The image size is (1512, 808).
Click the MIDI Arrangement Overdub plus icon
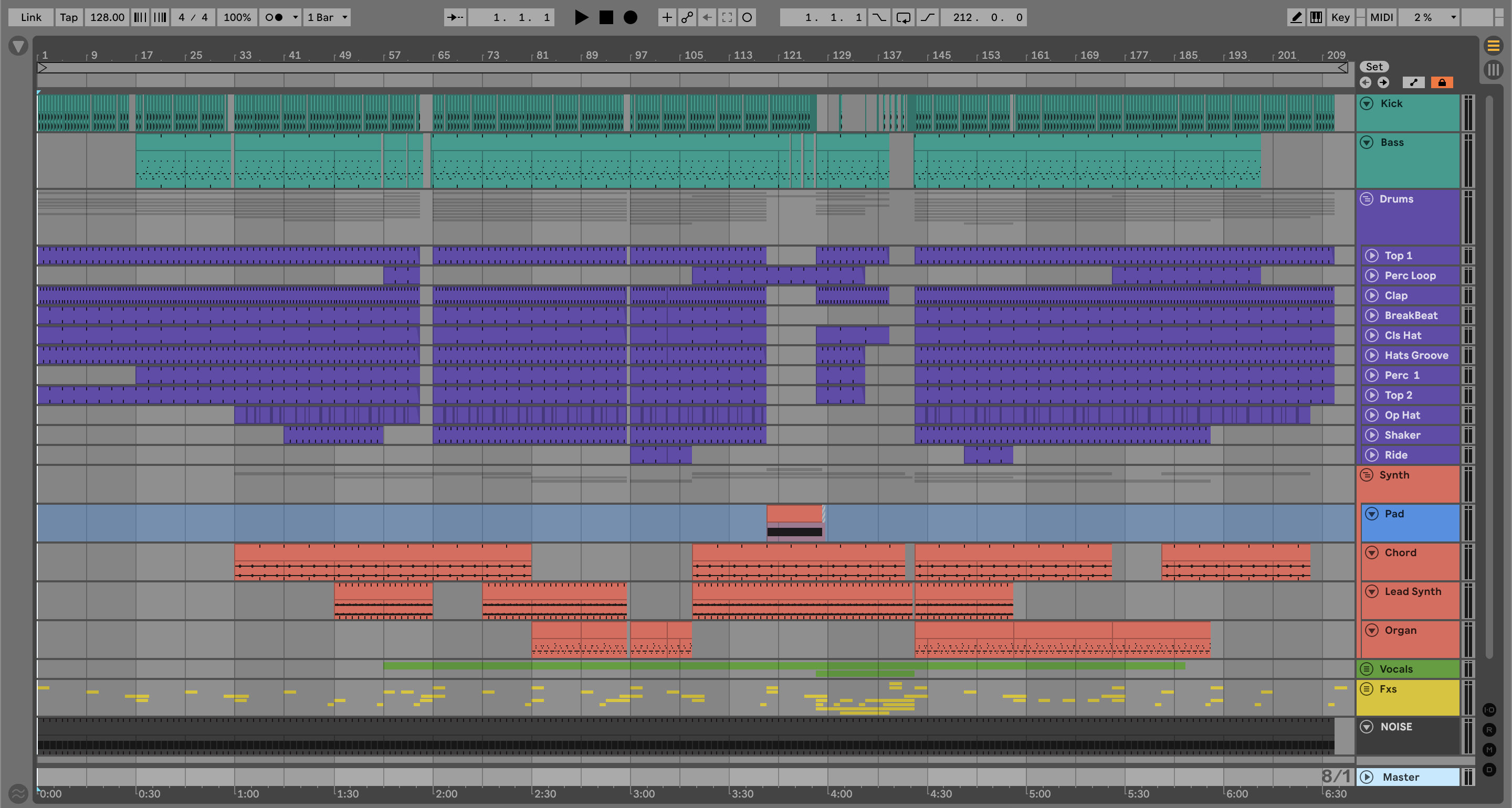[x=667, y=17]
